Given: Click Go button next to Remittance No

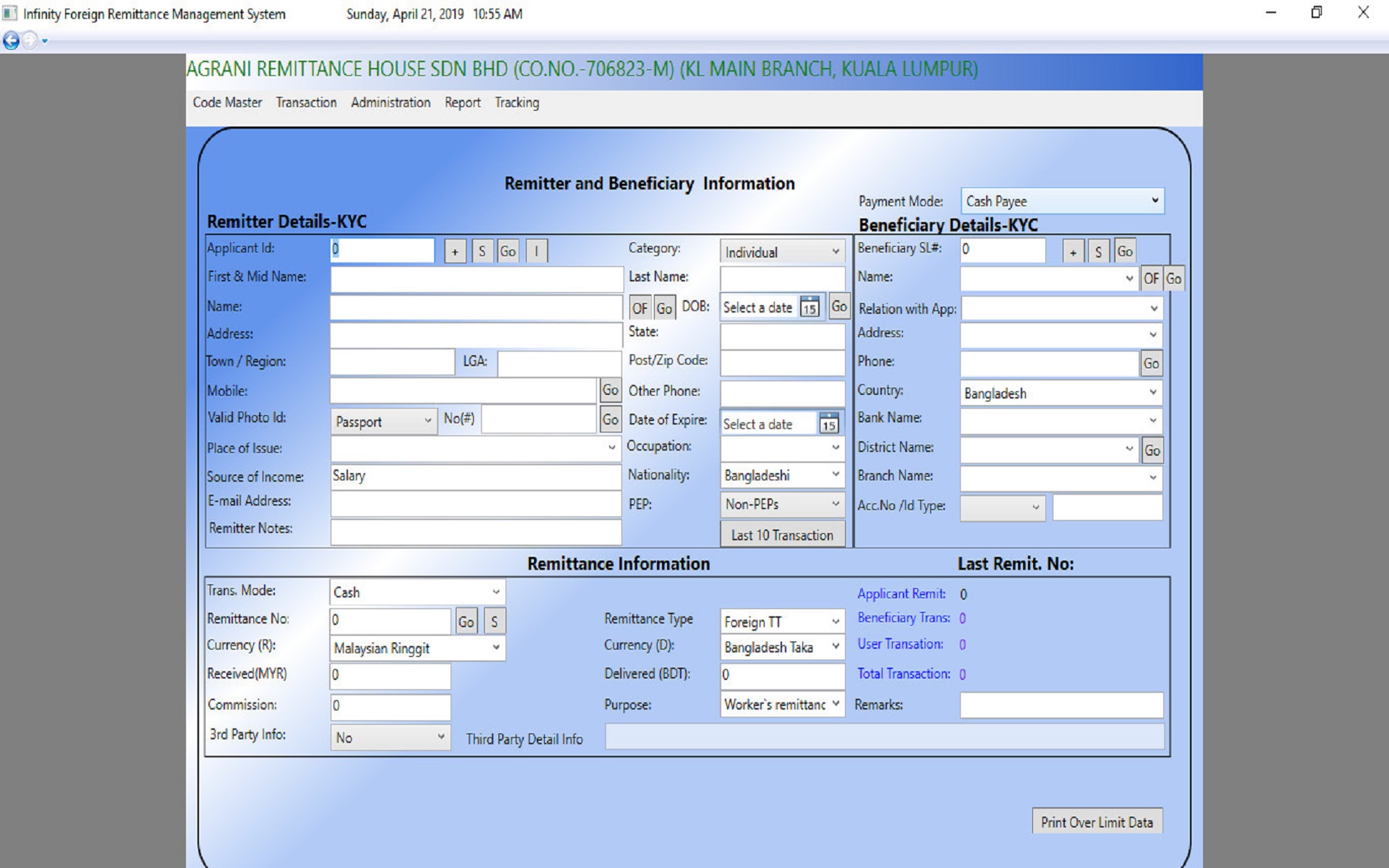Looking at the screenshot, I should 467,621.
